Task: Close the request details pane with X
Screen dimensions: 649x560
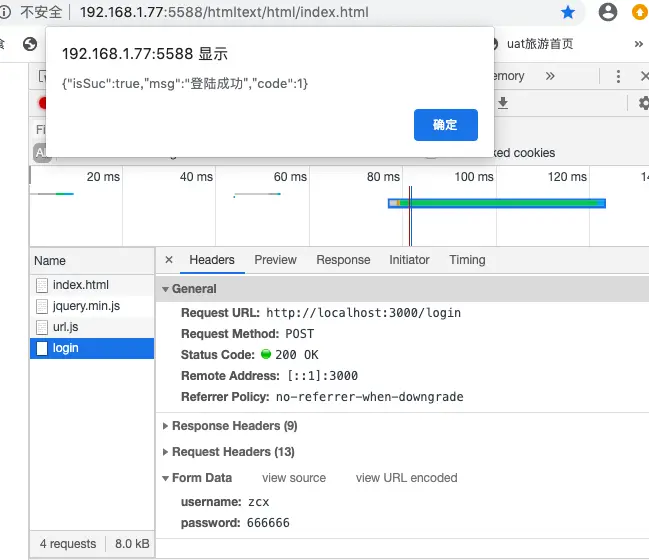Action: point(169,260)
